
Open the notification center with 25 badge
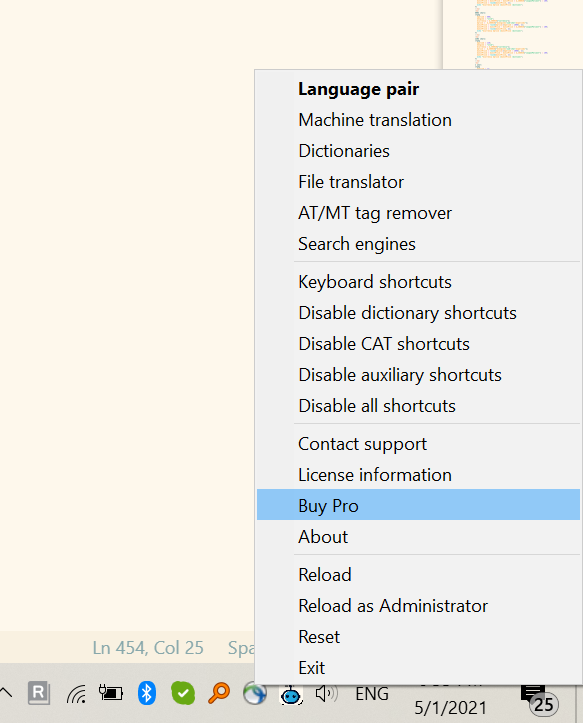(538, 699)
